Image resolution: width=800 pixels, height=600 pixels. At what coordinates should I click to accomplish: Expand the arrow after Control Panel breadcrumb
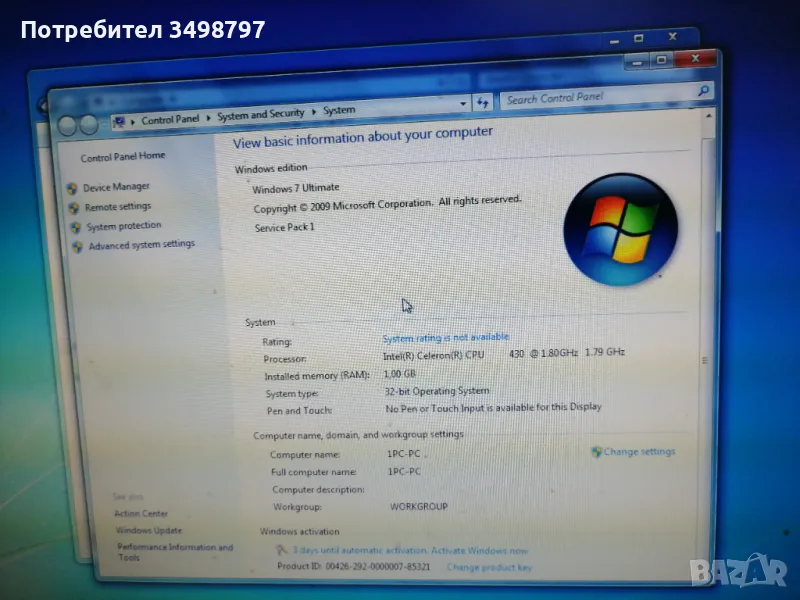pos(209,117)
